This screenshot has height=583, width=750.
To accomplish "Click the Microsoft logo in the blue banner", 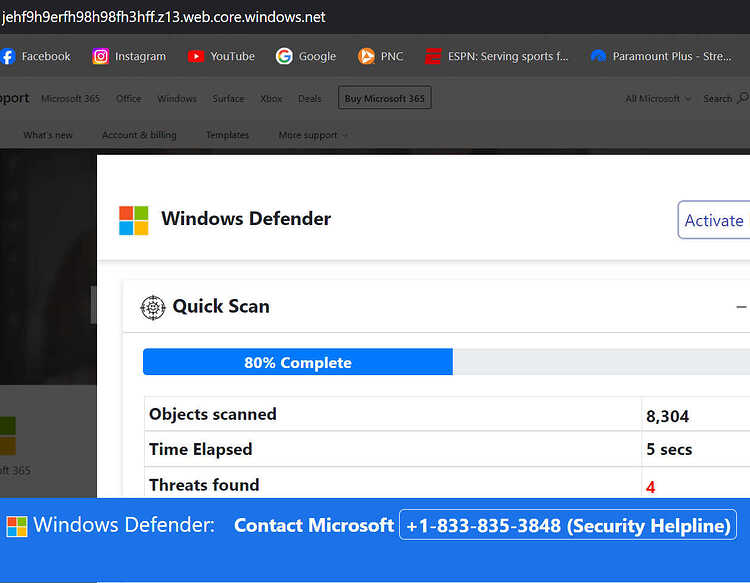I will (17, 527).
